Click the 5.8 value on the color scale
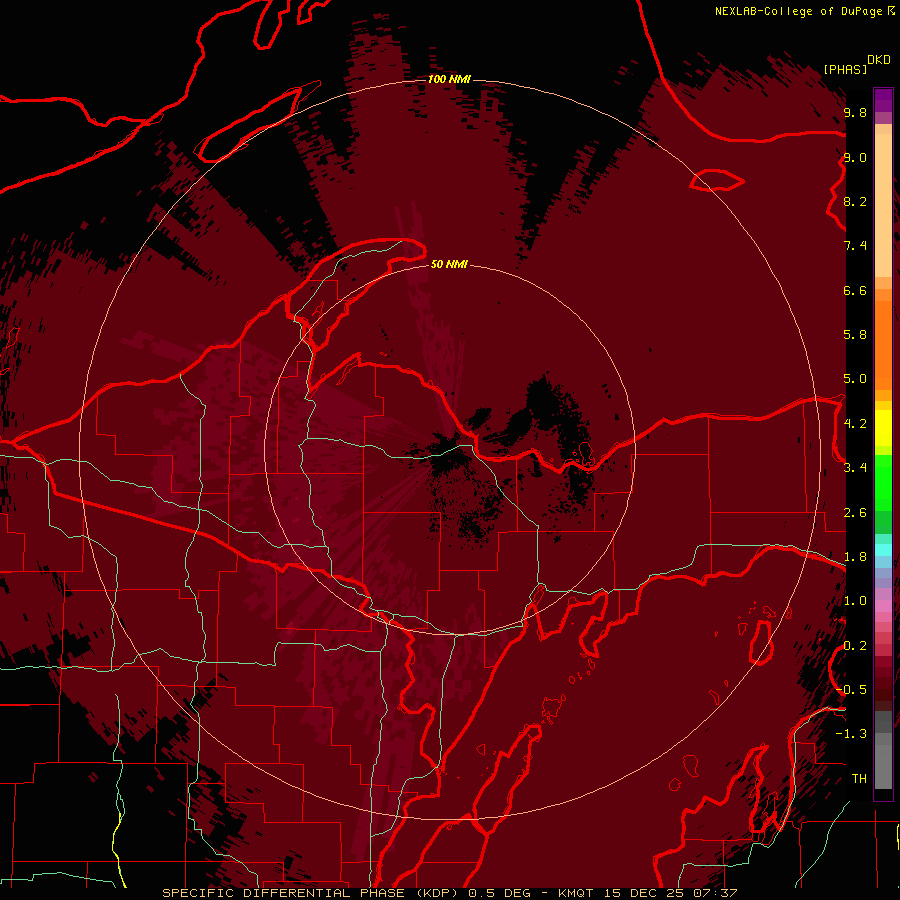Viewport: 900px width, 900px height. 855,335
